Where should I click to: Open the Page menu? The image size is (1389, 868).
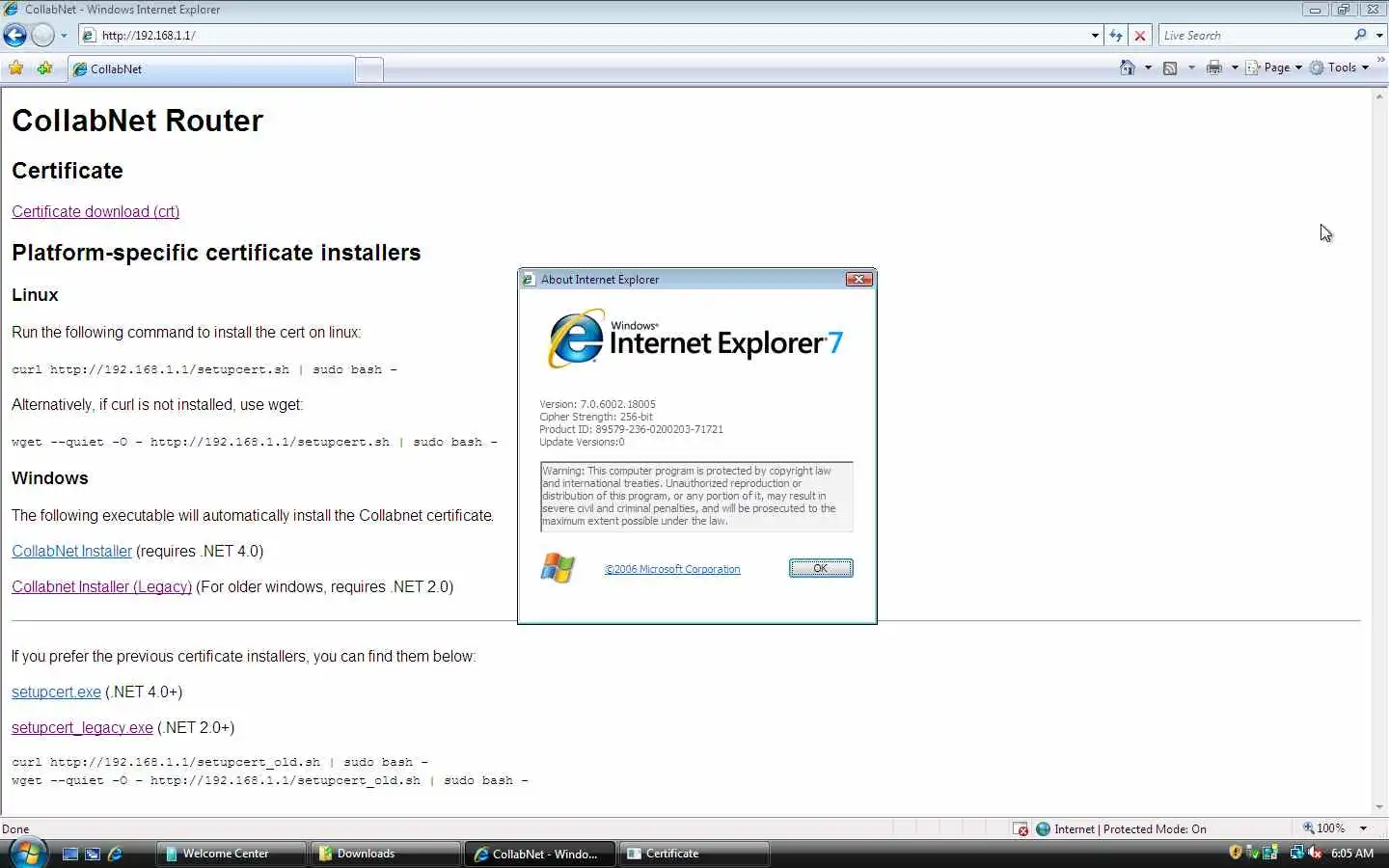click(1274, 68)
